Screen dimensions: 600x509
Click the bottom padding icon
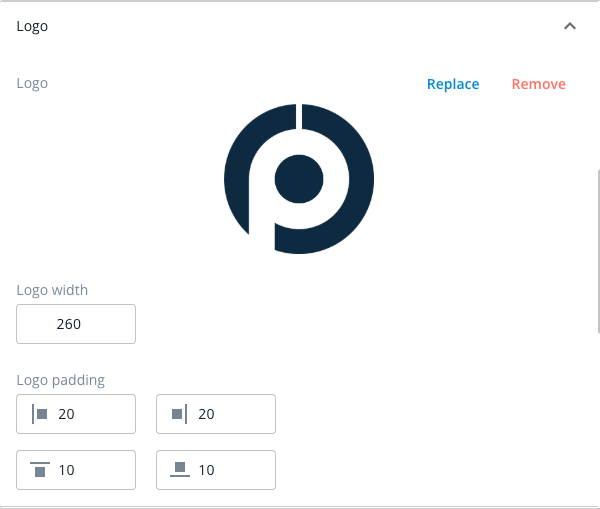point(180,470)
